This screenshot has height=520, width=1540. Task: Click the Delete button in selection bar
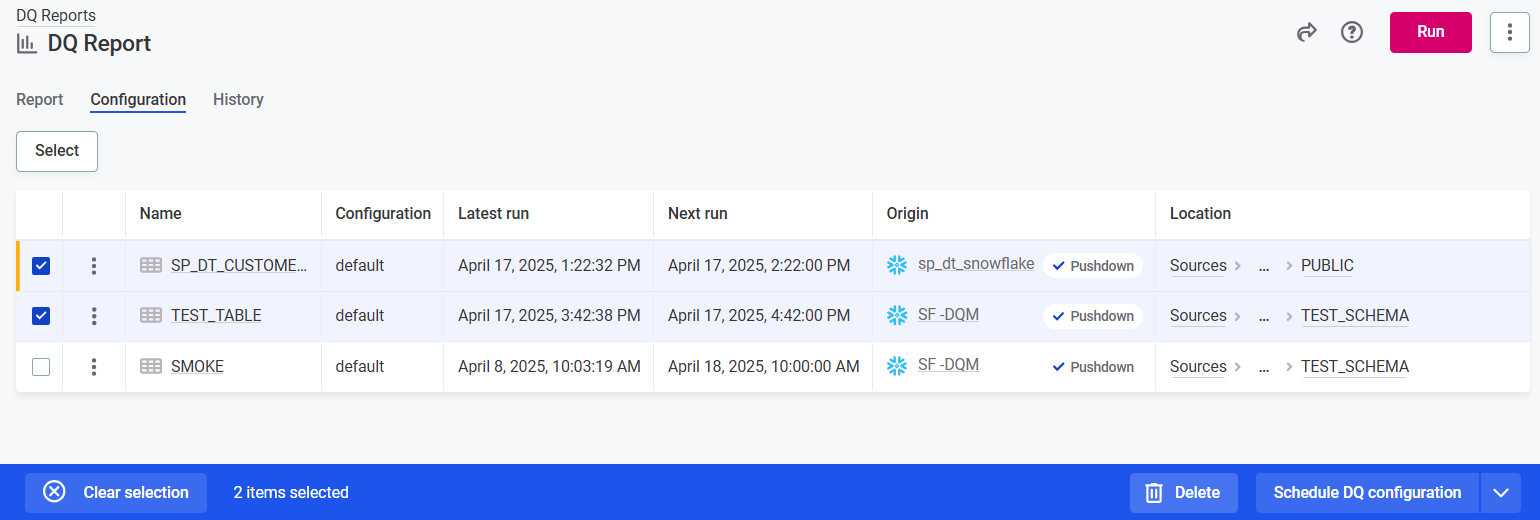[1183, 493]
